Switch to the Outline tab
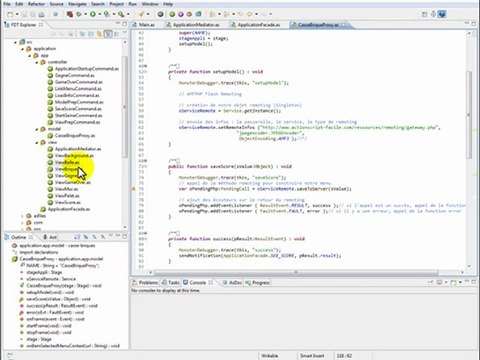 18,237
